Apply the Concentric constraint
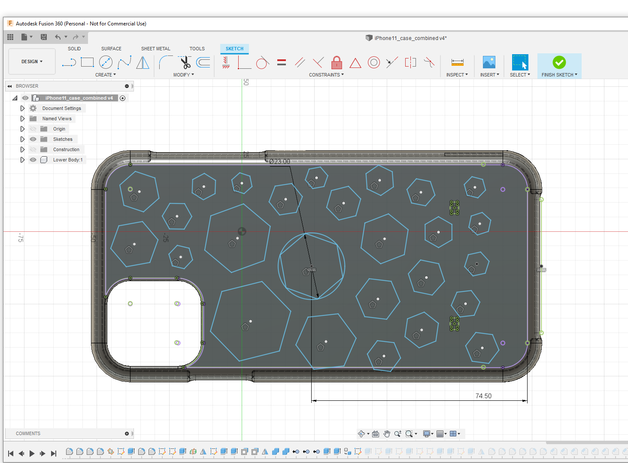The height and width of the screenshot is (472, 628). pos(374,63)
